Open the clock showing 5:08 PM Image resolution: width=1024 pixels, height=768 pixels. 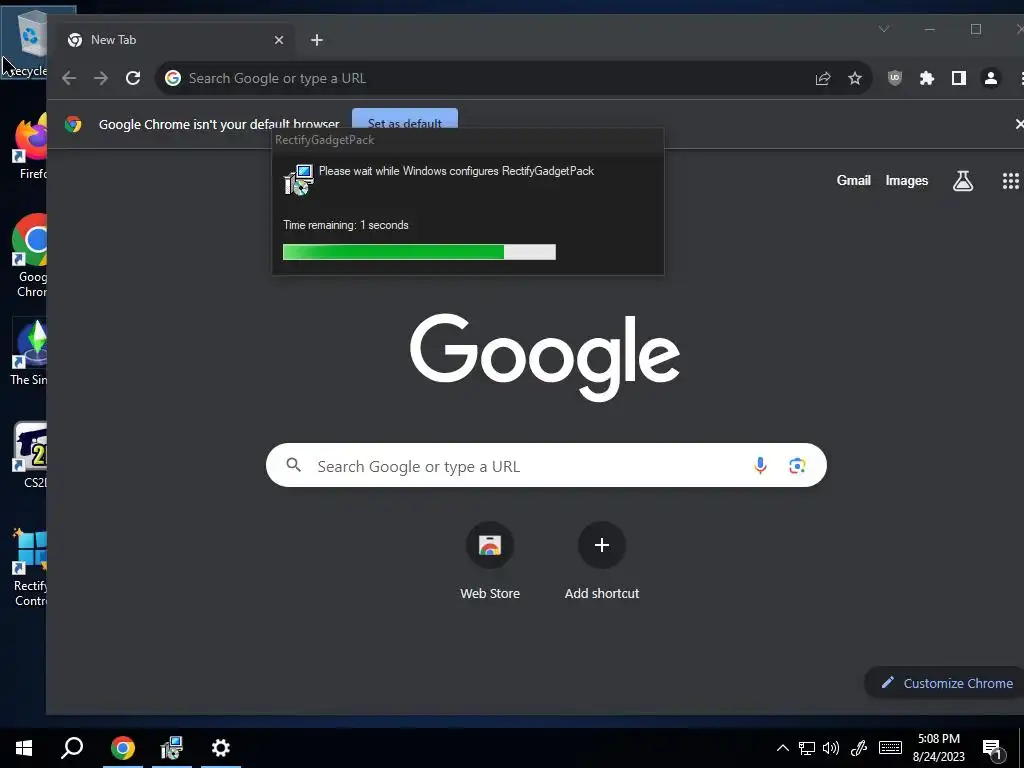coord(938,748)
